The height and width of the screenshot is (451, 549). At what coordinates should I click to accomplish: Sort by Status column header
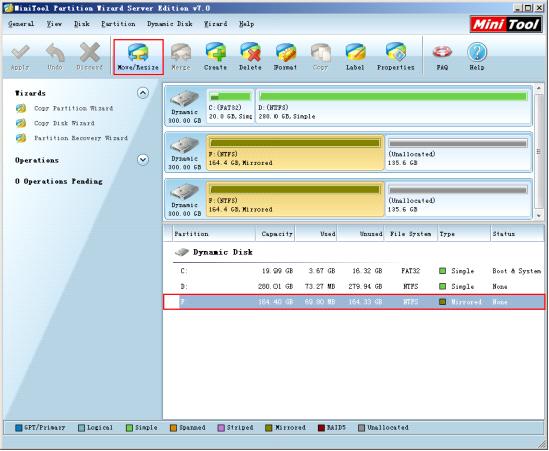[517, 234]
